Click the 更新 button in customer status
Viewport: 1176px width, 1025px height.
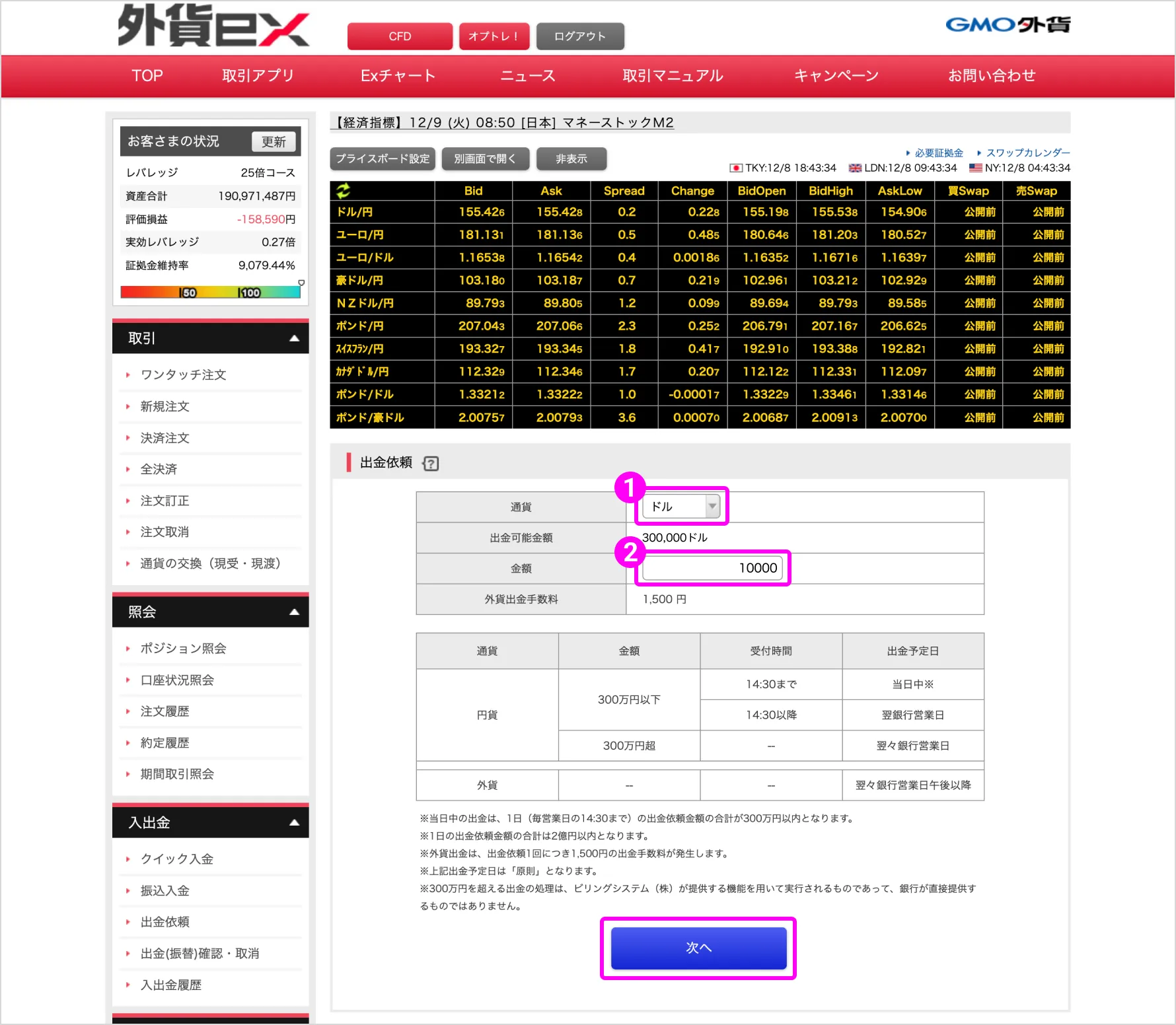[x=274, y=141]
